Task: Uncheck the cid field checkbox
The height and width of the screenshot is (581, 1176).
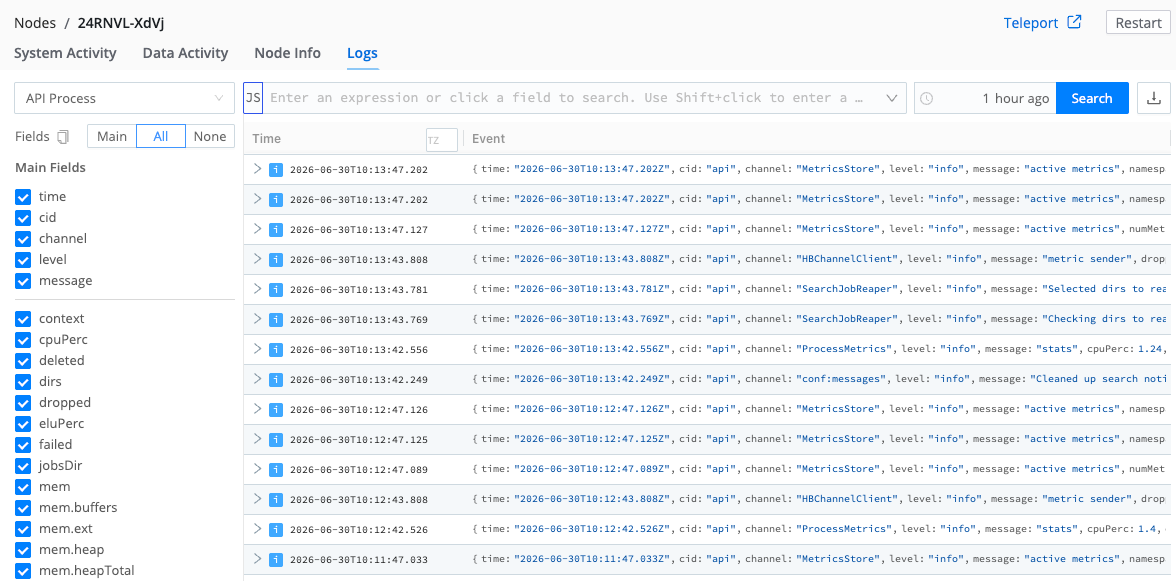Action: click(x=22, y=218)
